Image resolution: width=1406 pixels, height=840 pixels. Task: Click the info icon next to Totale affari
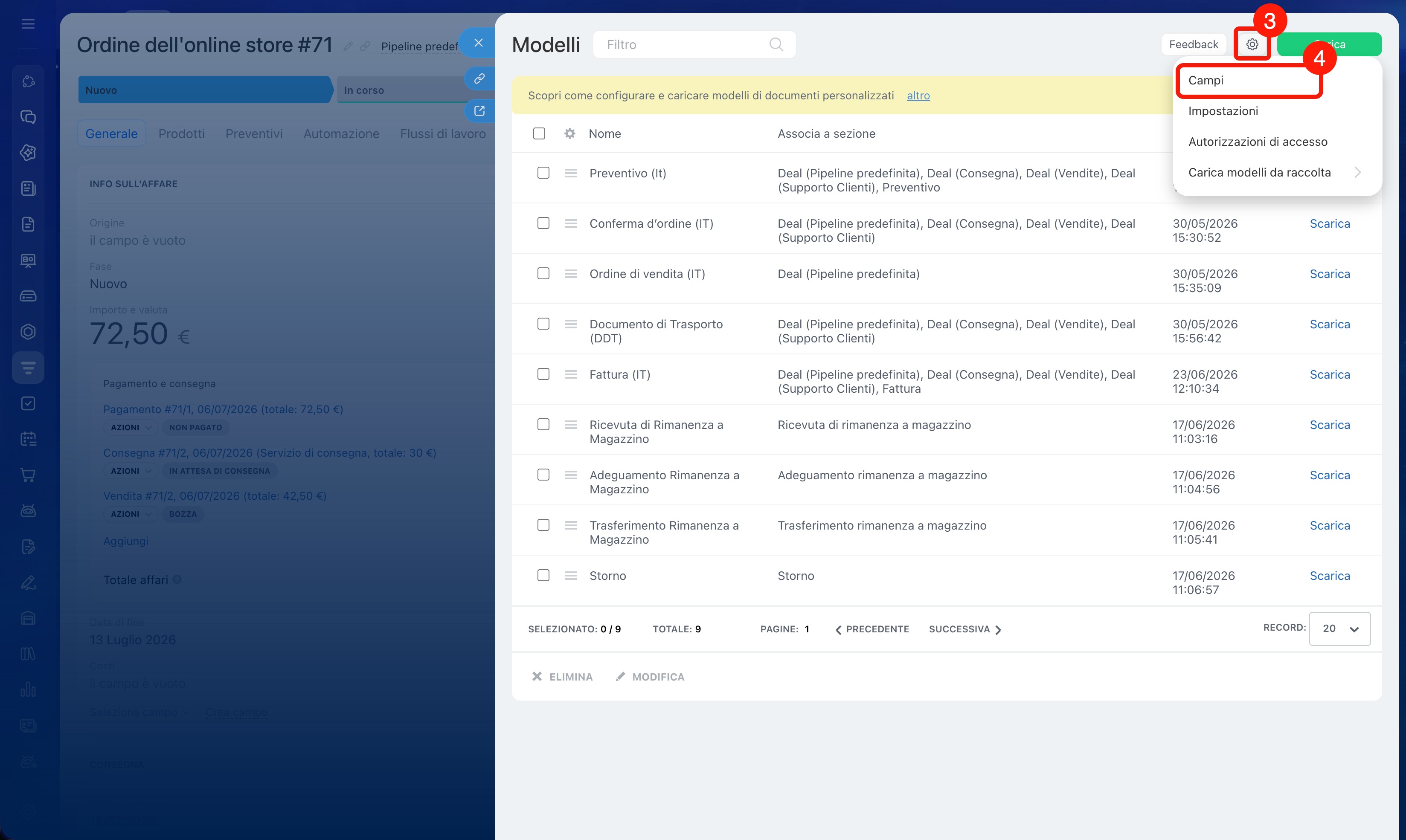click(177, 579)
